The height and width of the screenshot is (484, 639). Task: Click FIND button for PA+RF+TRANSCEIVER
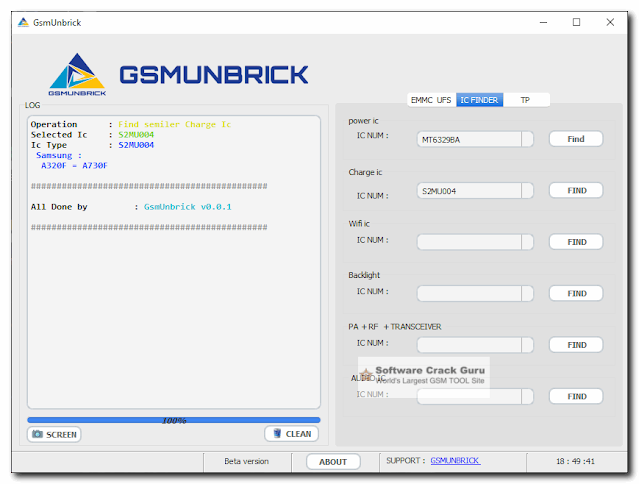pyautogui.click(x=576, y=345)
